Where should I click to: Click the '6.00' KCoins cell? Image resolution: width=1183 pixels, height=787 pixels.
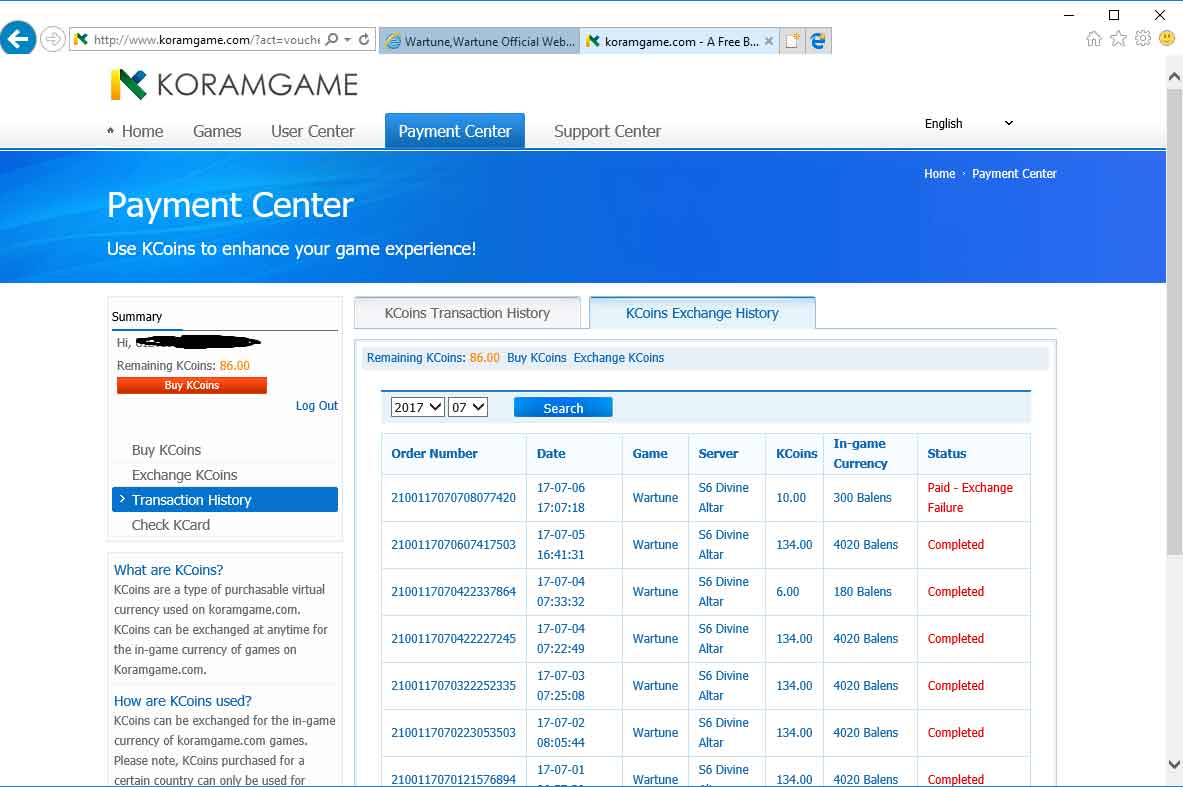[788, 592]
